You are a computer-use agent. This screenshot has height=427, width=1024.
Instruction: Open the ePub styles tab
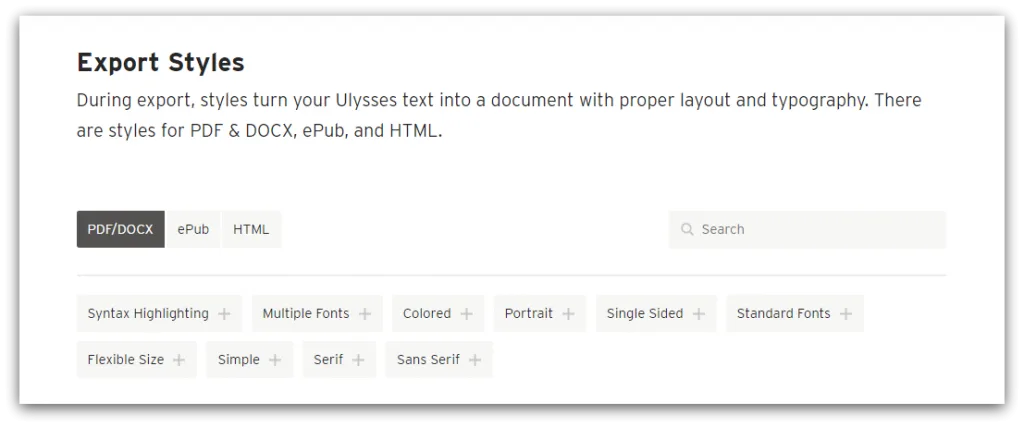point(193,229)
